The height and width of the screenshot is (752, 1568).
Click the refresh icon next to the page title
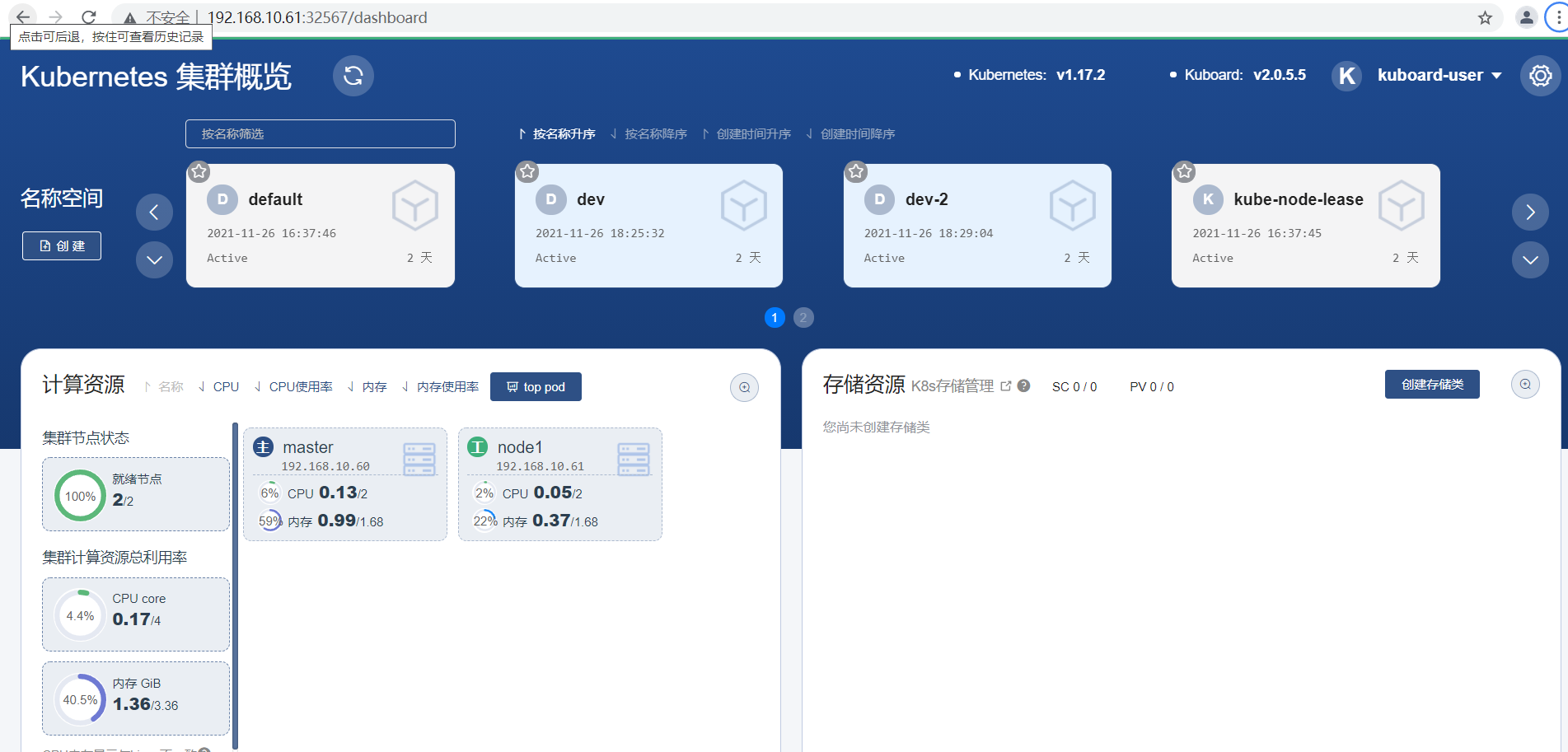point(353,76)
